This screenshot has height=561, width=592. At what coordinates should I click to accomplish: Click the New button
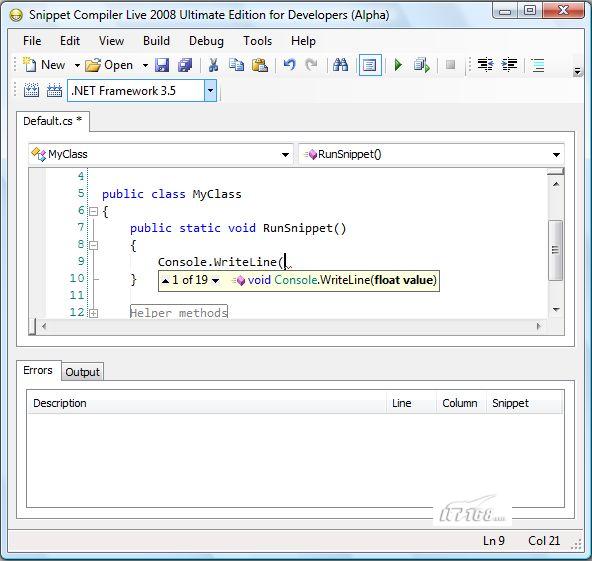pos(45,65)
